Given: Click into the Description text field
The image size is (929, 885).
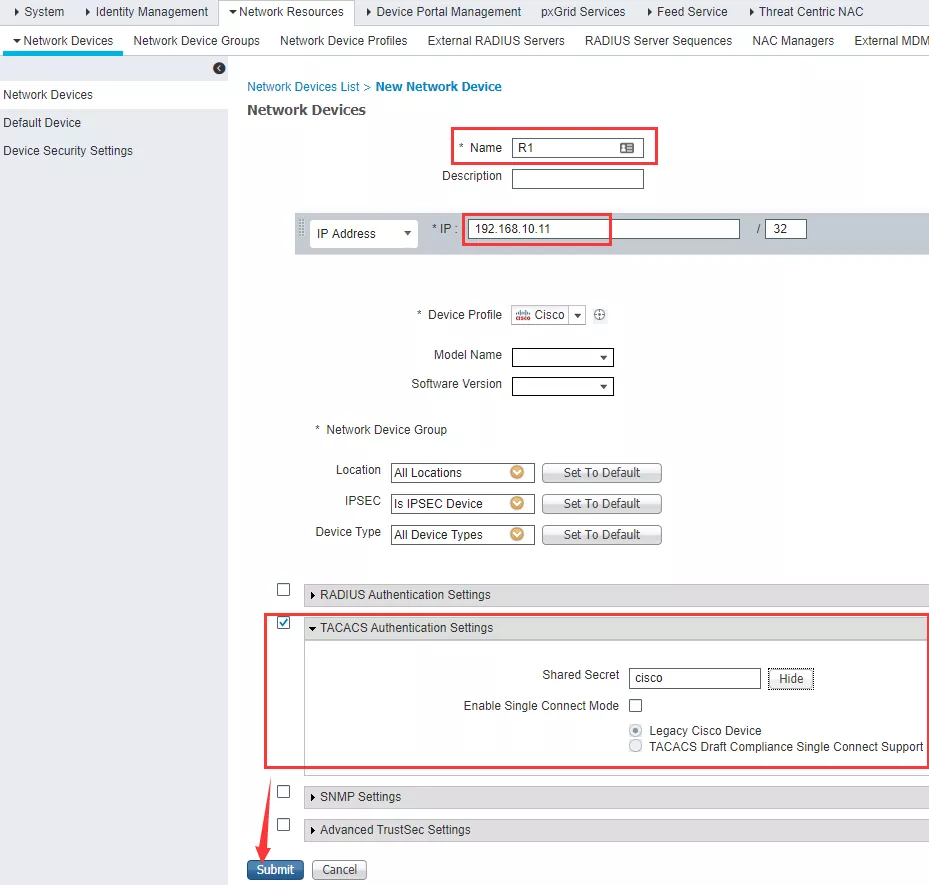Looking at the screenshot, I should click(x=577, y=179).
